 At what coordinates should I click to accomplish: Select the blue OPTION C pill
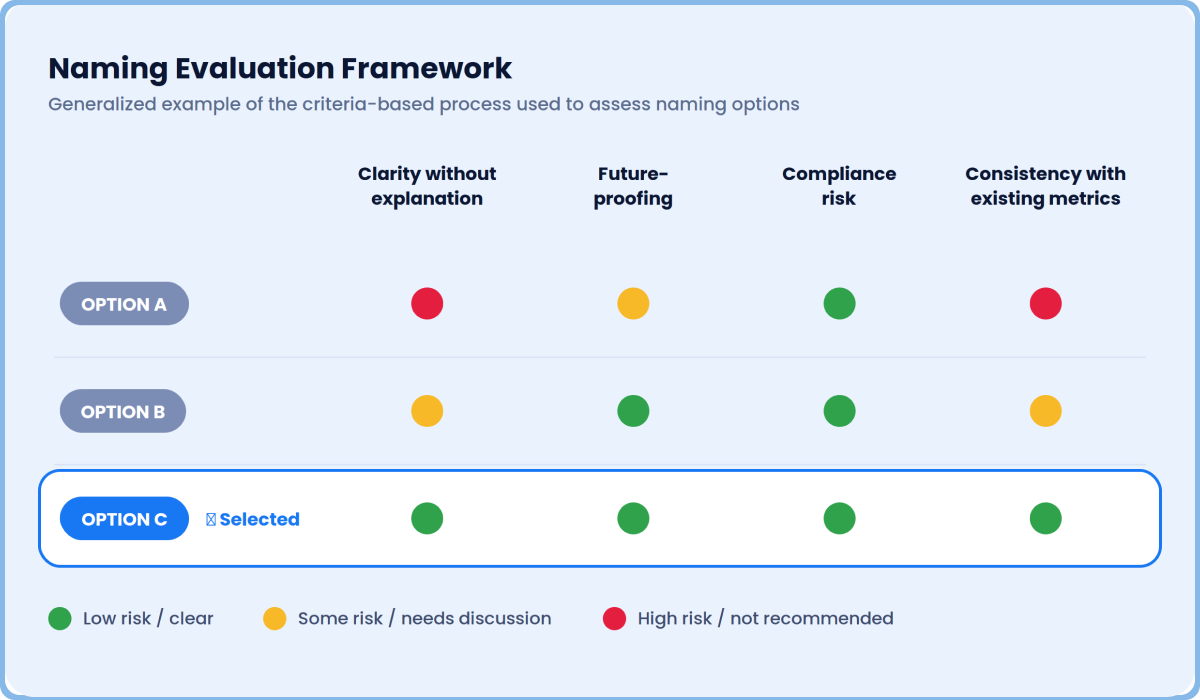(124, 518)
